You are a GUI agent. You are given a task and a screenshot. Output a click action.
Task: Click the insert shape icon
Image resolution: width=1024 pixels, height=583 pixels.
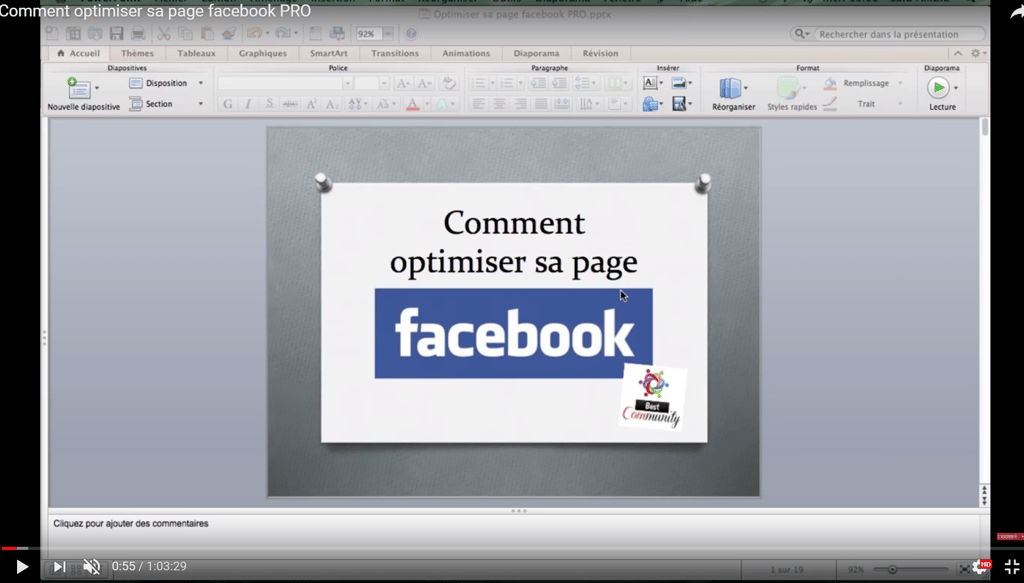650,104
